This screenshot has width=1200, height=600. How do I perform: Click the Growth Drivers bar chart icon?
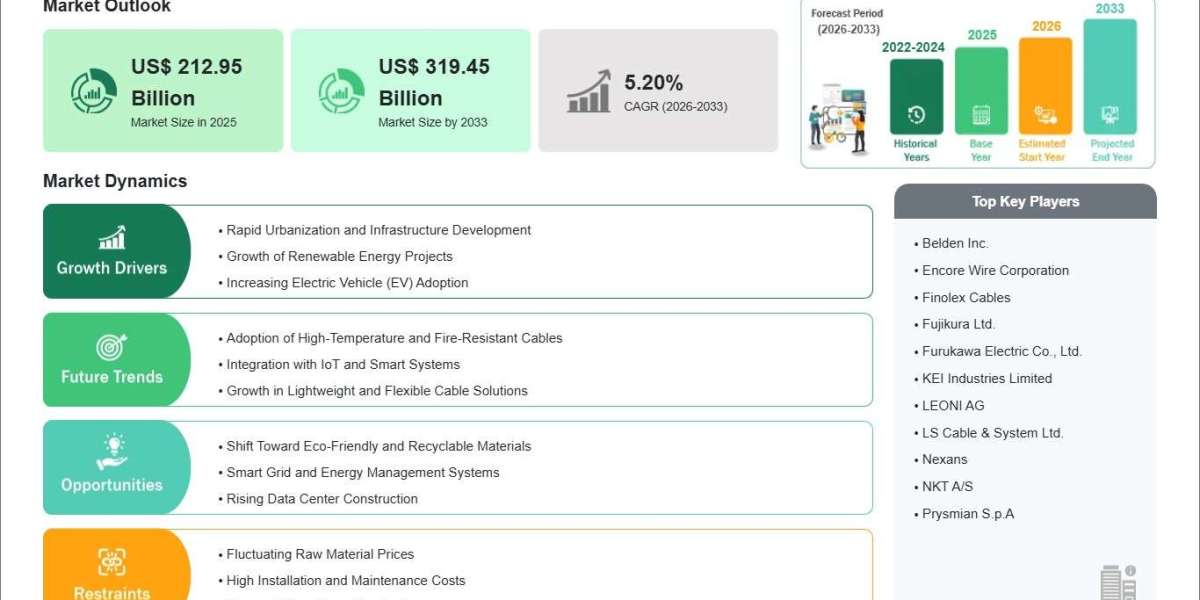pos(112,238)
